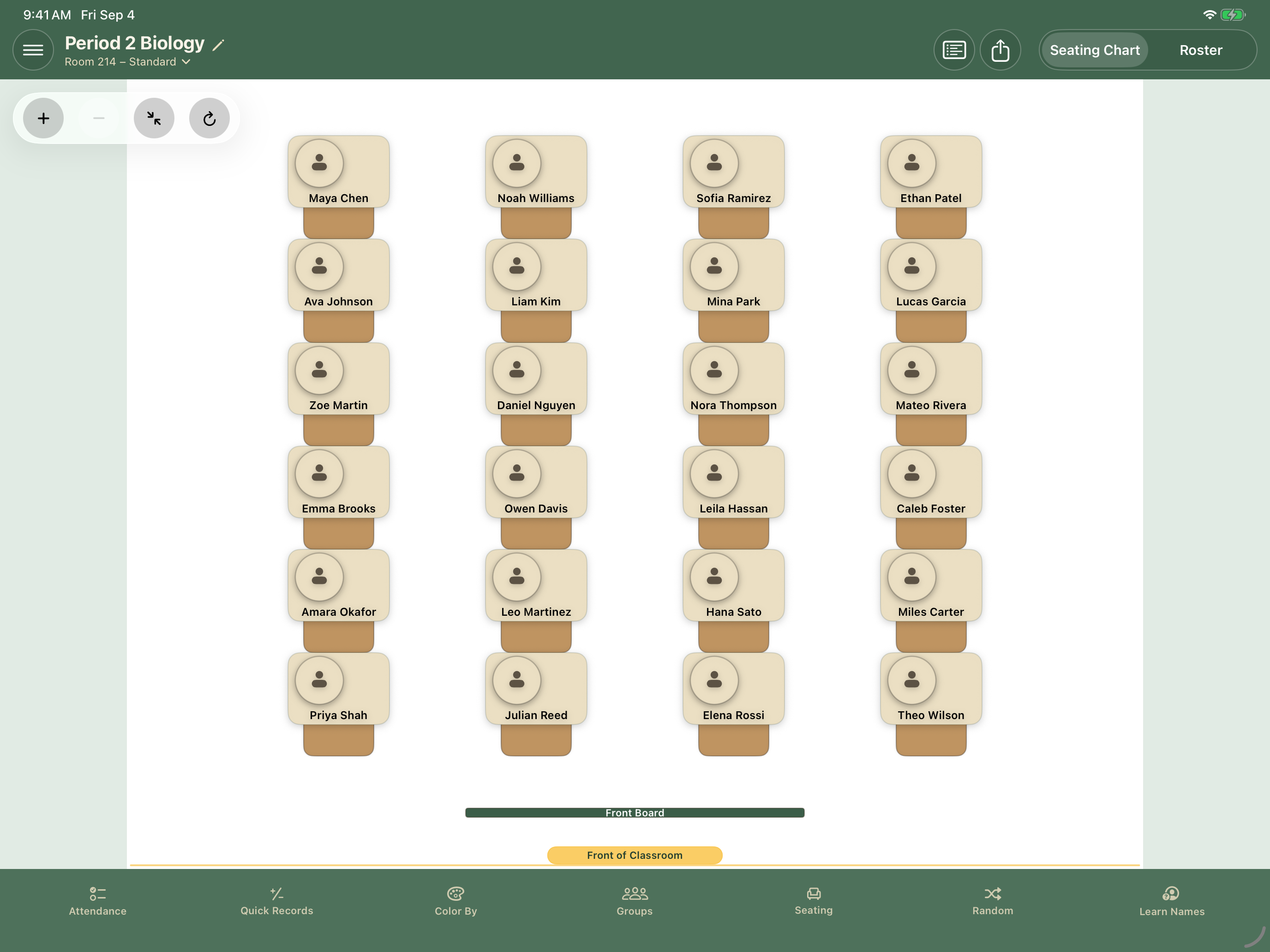
Task: Start Learn Names mode
Action: coord(1172,902)
